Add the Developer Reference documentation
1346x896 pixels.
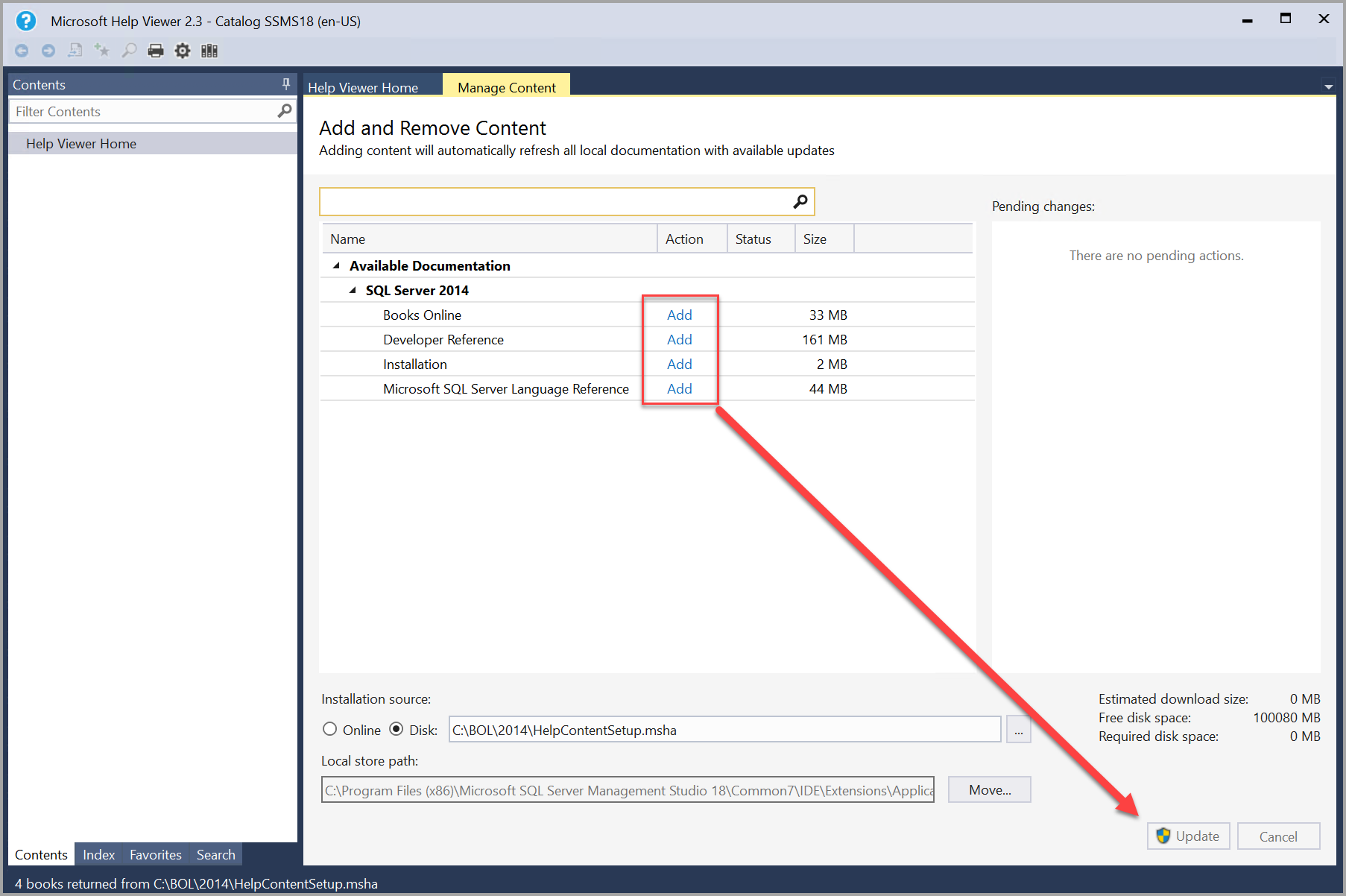click(679, 339)
